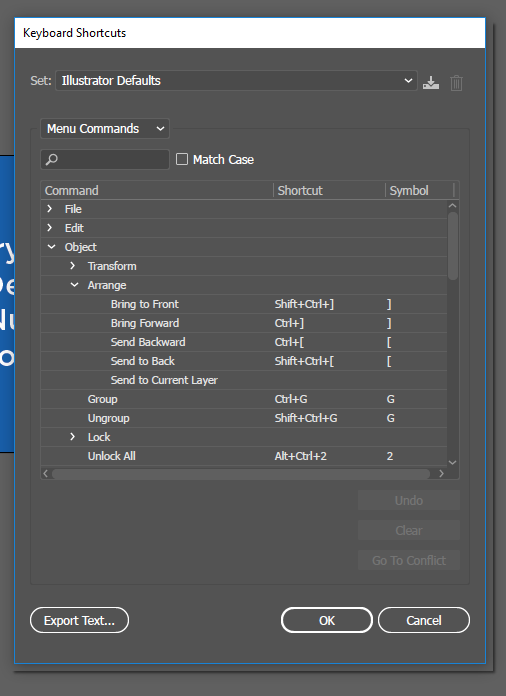Click the delete set trash icon
506x696 pixels.
[456, 83]
